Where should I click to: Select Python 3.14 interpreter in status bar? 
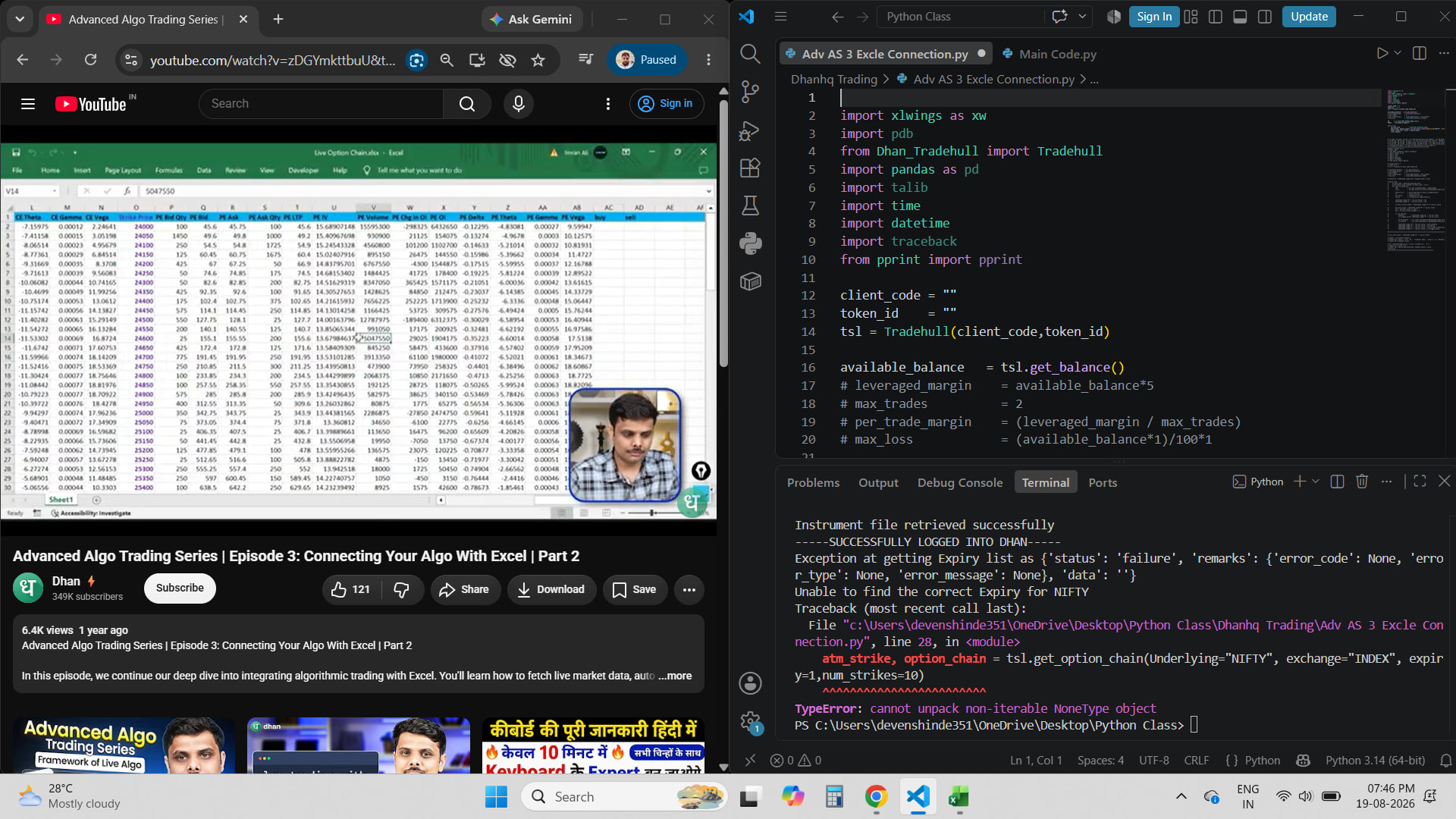click(x=1375, y=760)
